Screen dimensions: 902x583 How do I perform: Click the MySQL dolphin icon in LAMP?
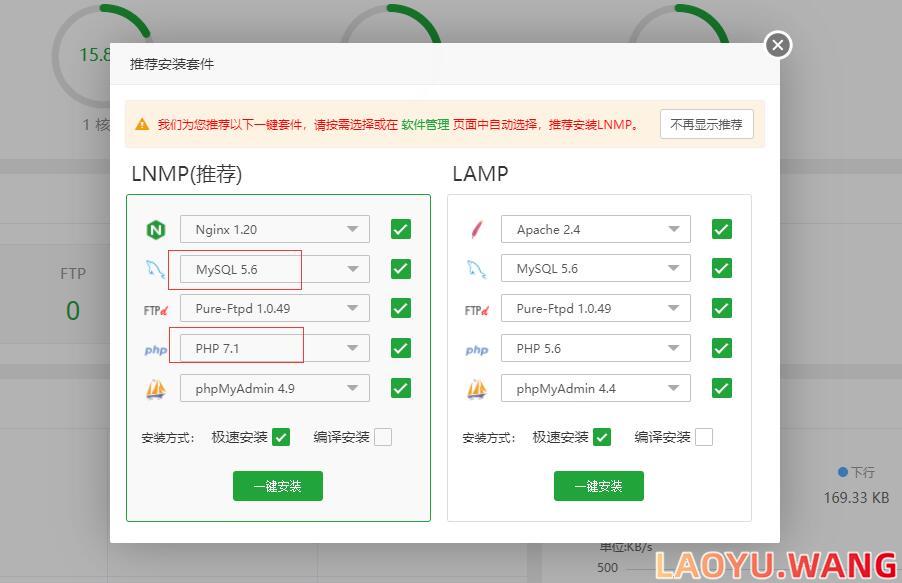click(476, 269)
